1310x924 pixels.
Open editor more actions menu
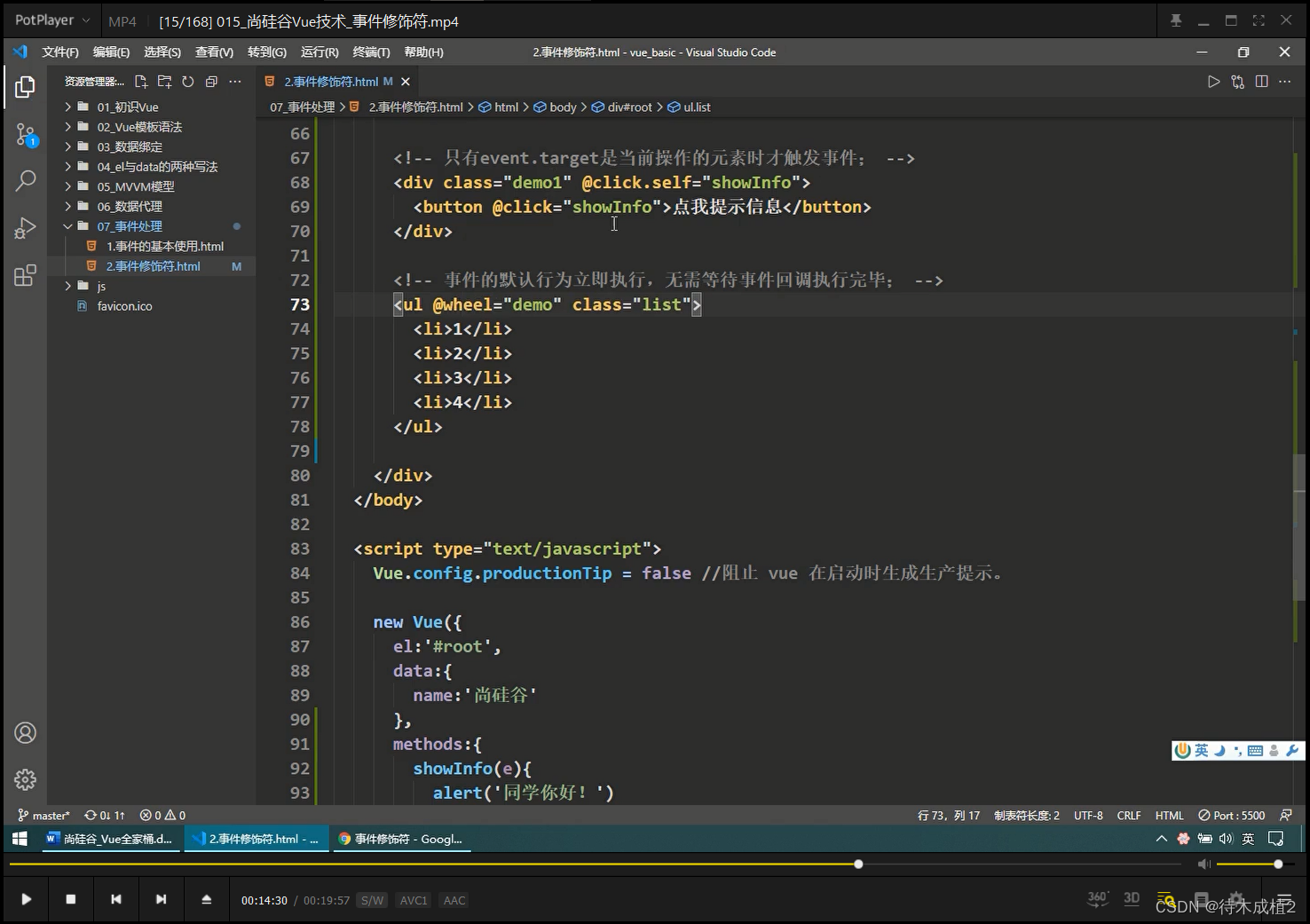click(1284, 82)
